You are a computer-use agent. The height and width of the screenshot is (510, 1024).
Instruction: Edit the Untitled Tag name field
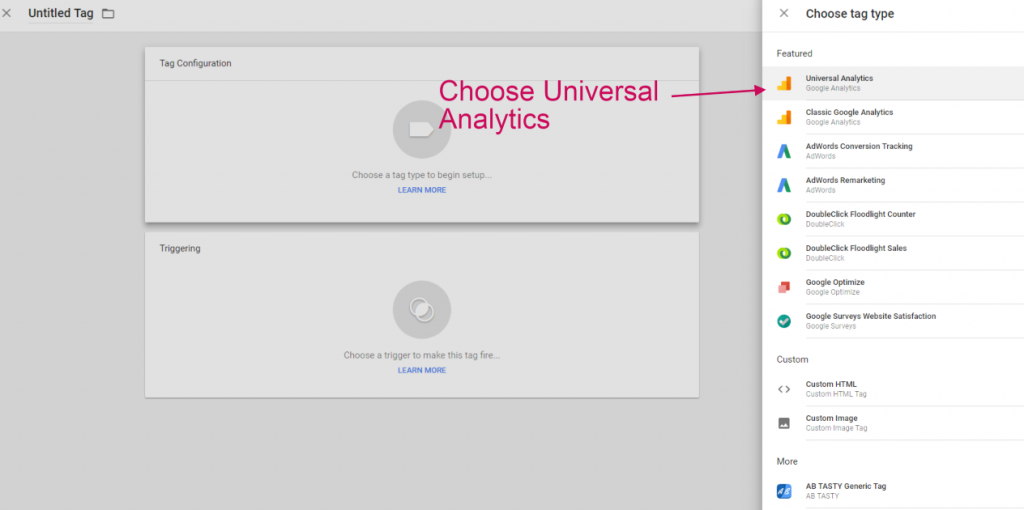61,13
